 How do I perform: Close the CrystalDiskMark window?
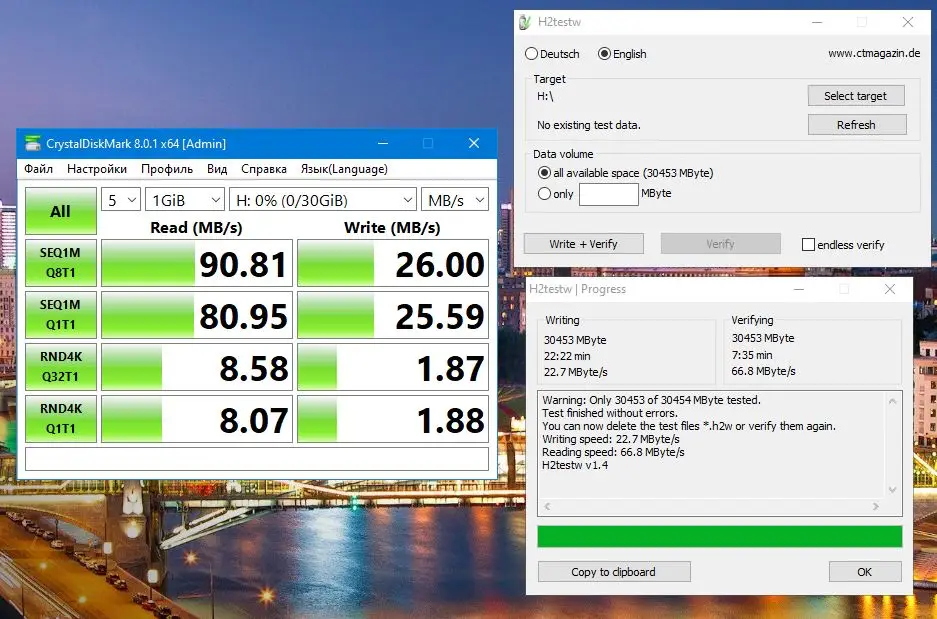474,143
